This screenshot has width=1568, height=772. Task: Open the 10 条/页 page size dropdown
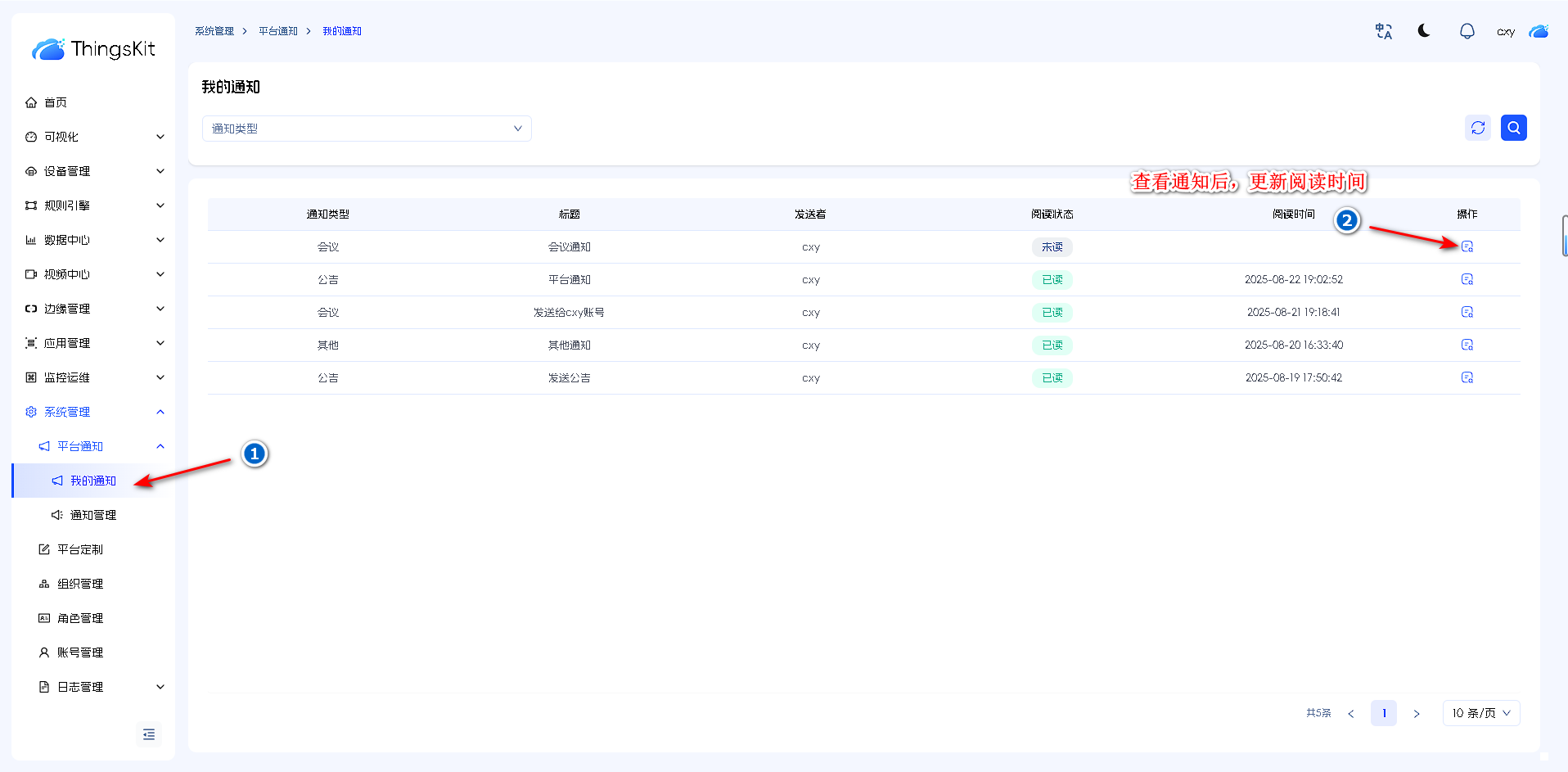[x=1480, y=713]
